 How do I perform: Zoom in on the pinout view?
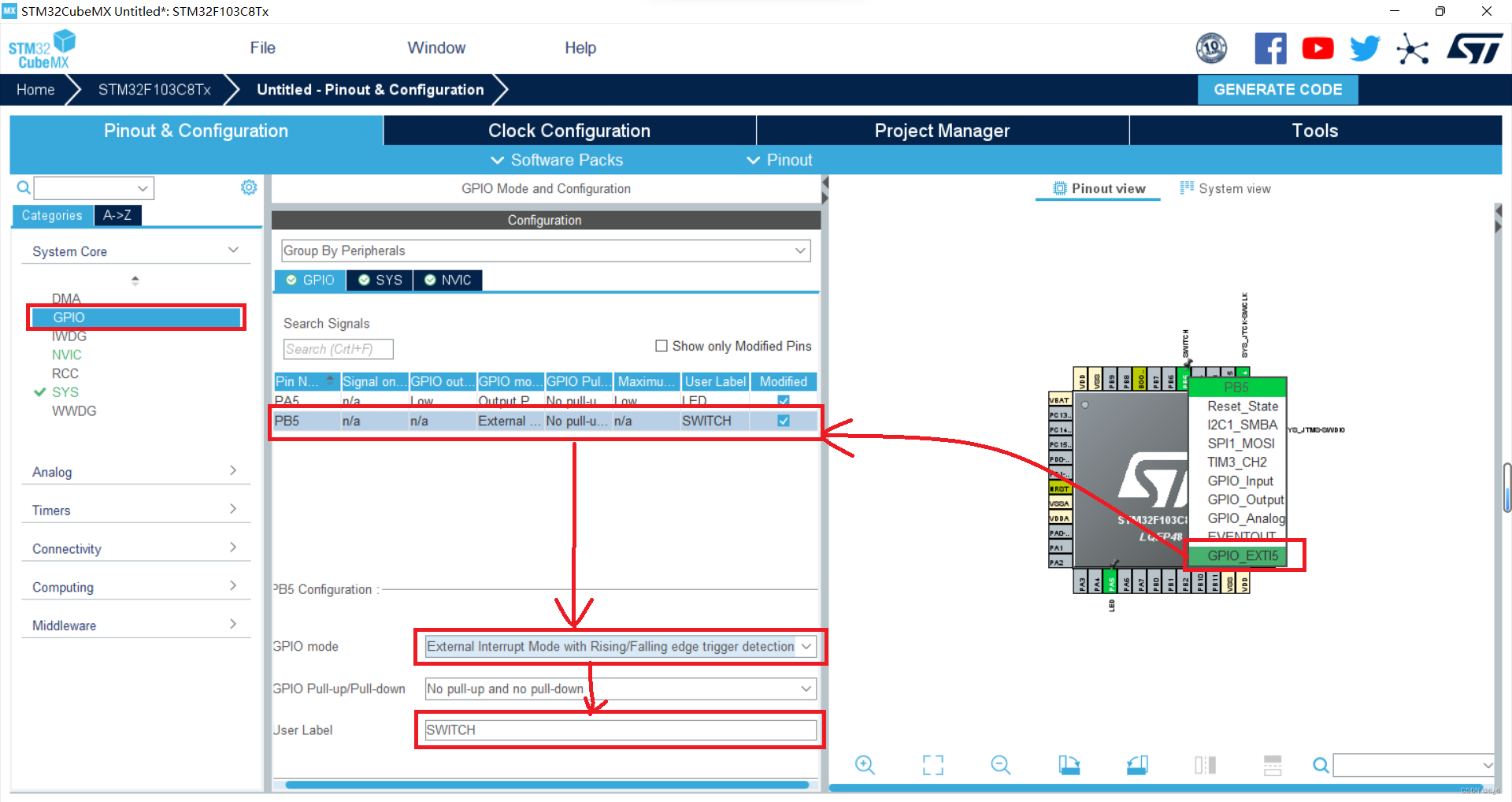click(865, 765)
